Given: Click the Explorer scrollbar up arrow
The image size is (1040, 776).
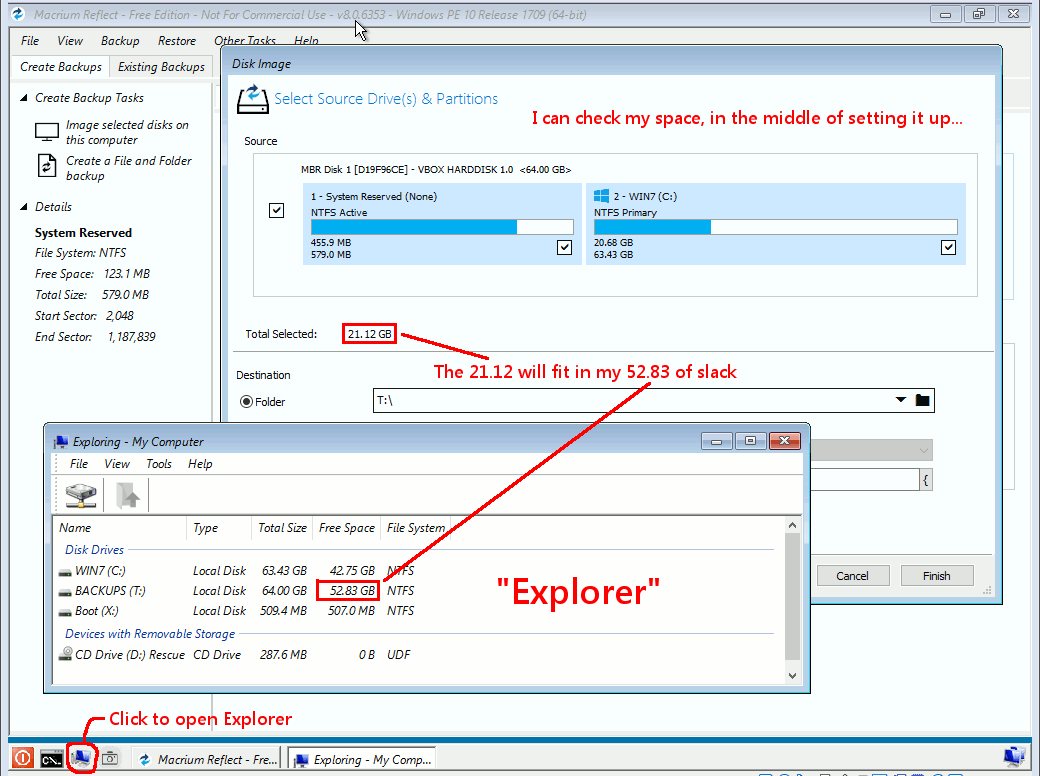Looking at the screenshot, I should click(792, 525).
